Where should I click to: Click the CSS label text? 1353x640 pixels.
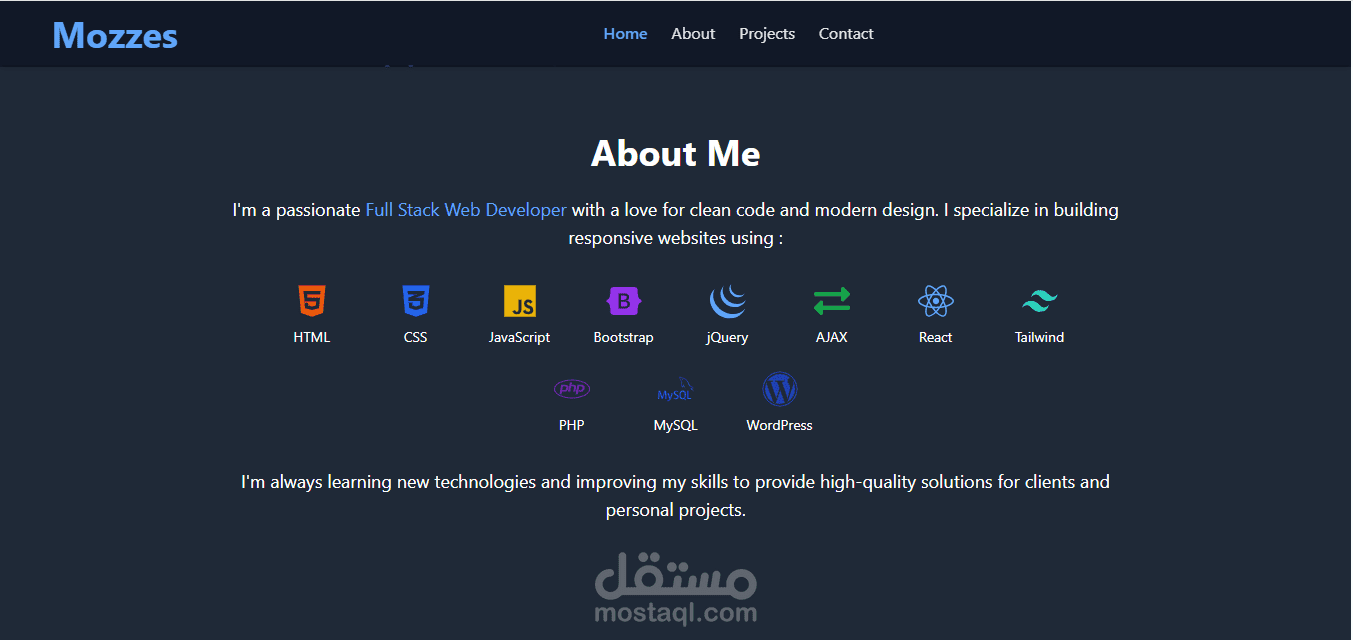click(x=416, y=337)
